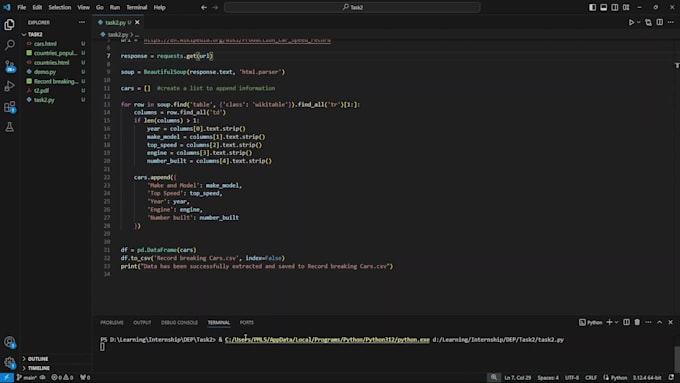Create a new terminal with plus icon
Screen dimensions: 680x383
tap(609, 322)
